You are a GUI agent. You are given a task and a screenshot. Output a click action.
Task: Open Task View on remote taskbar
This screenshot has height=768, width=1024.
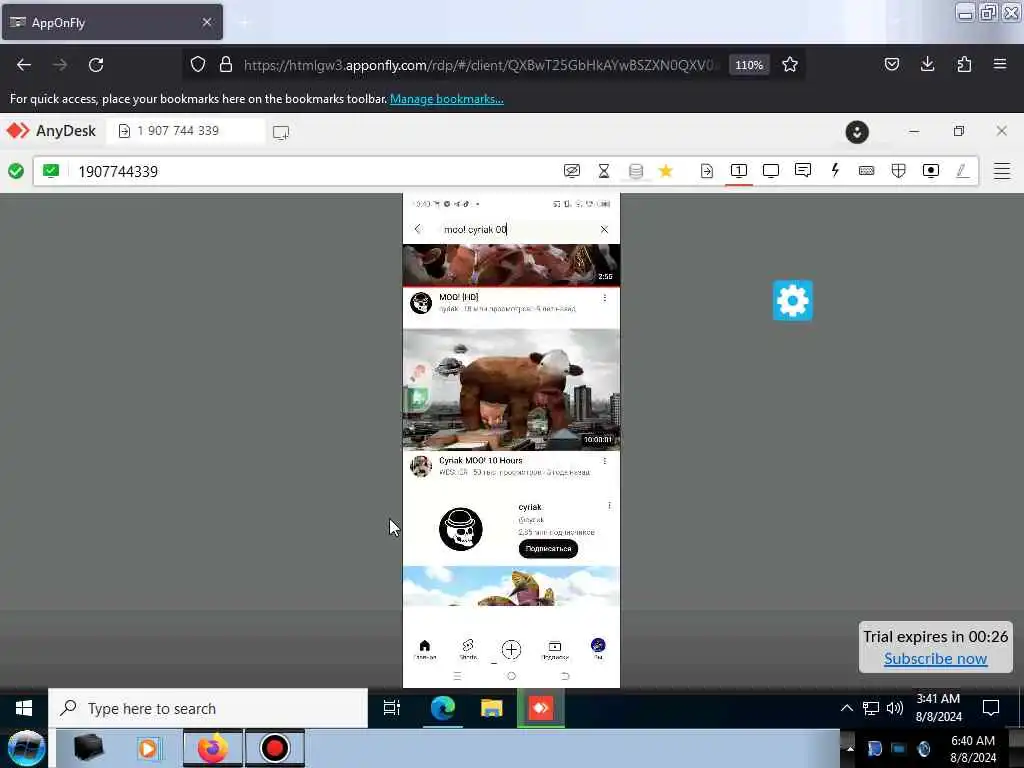(392, 708)
